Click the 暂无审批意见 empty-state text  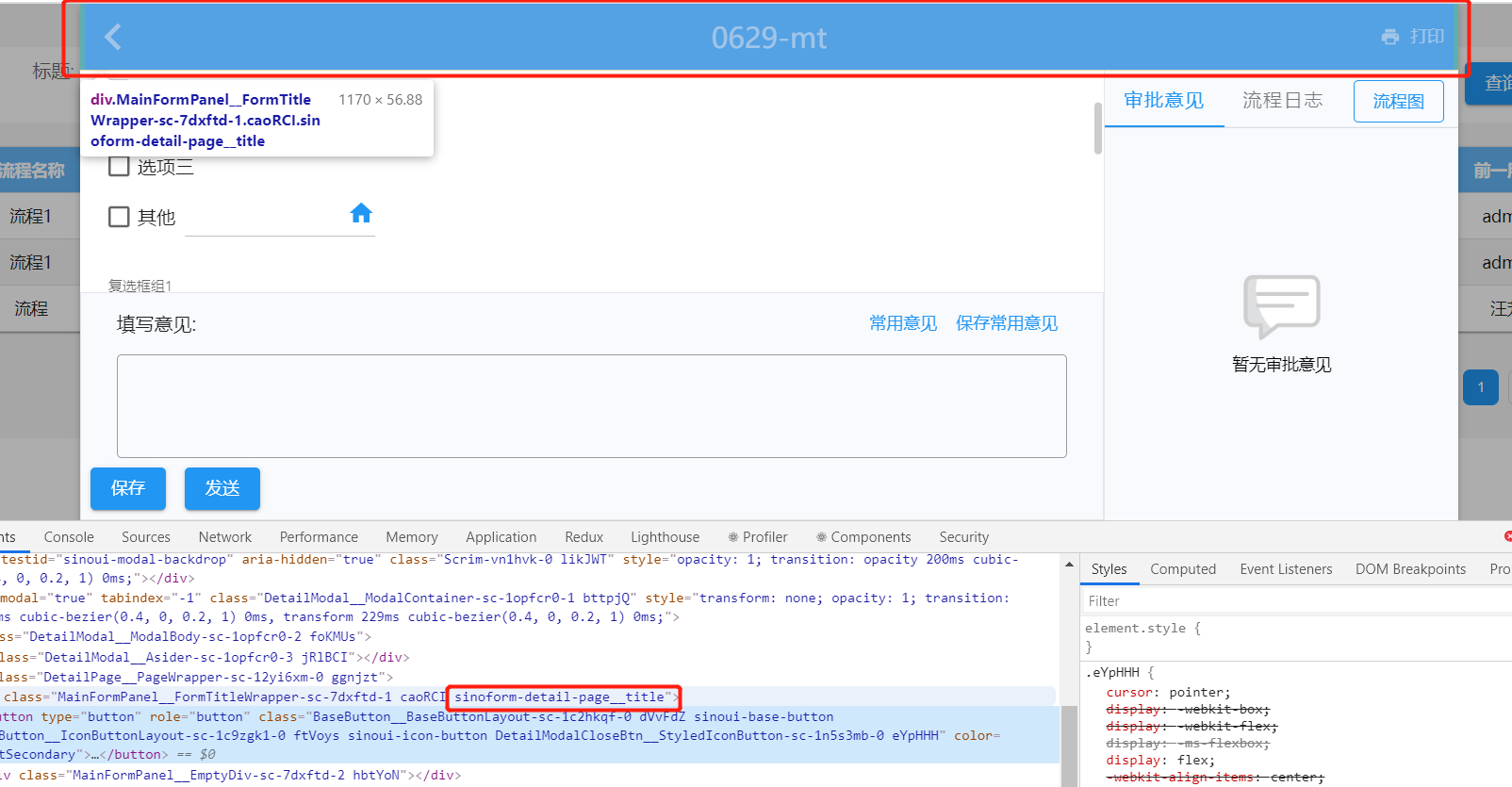point(1281,365)
